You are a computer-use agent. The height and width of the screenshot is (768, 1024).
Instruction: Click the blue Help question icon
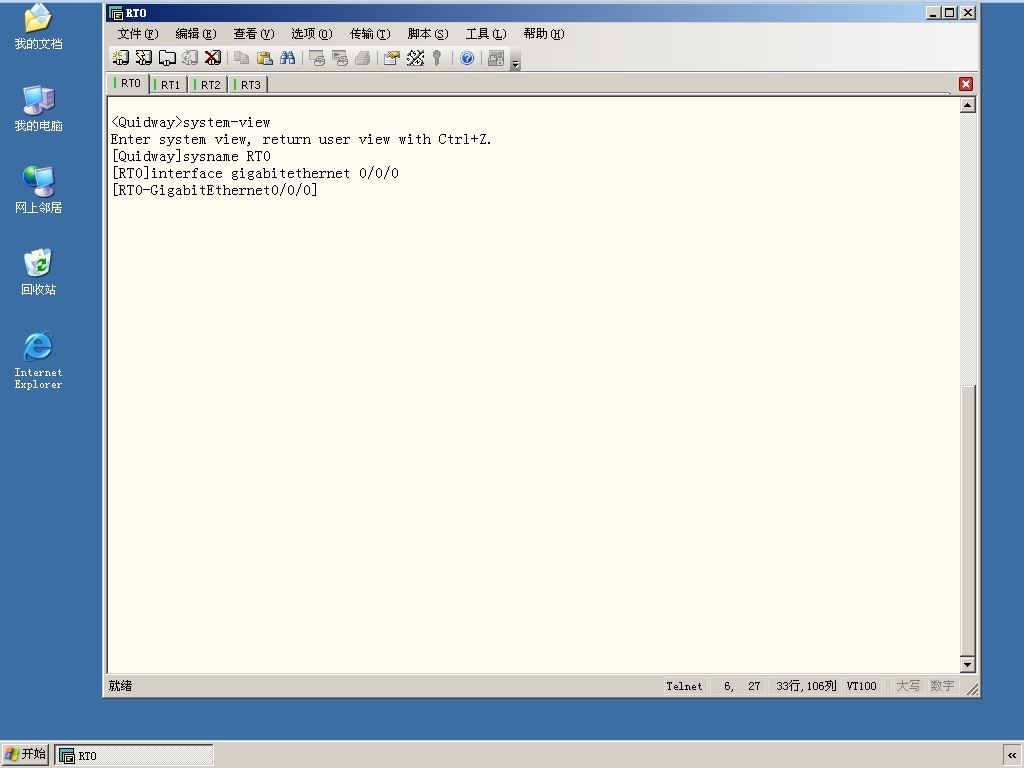coord(467,58)
